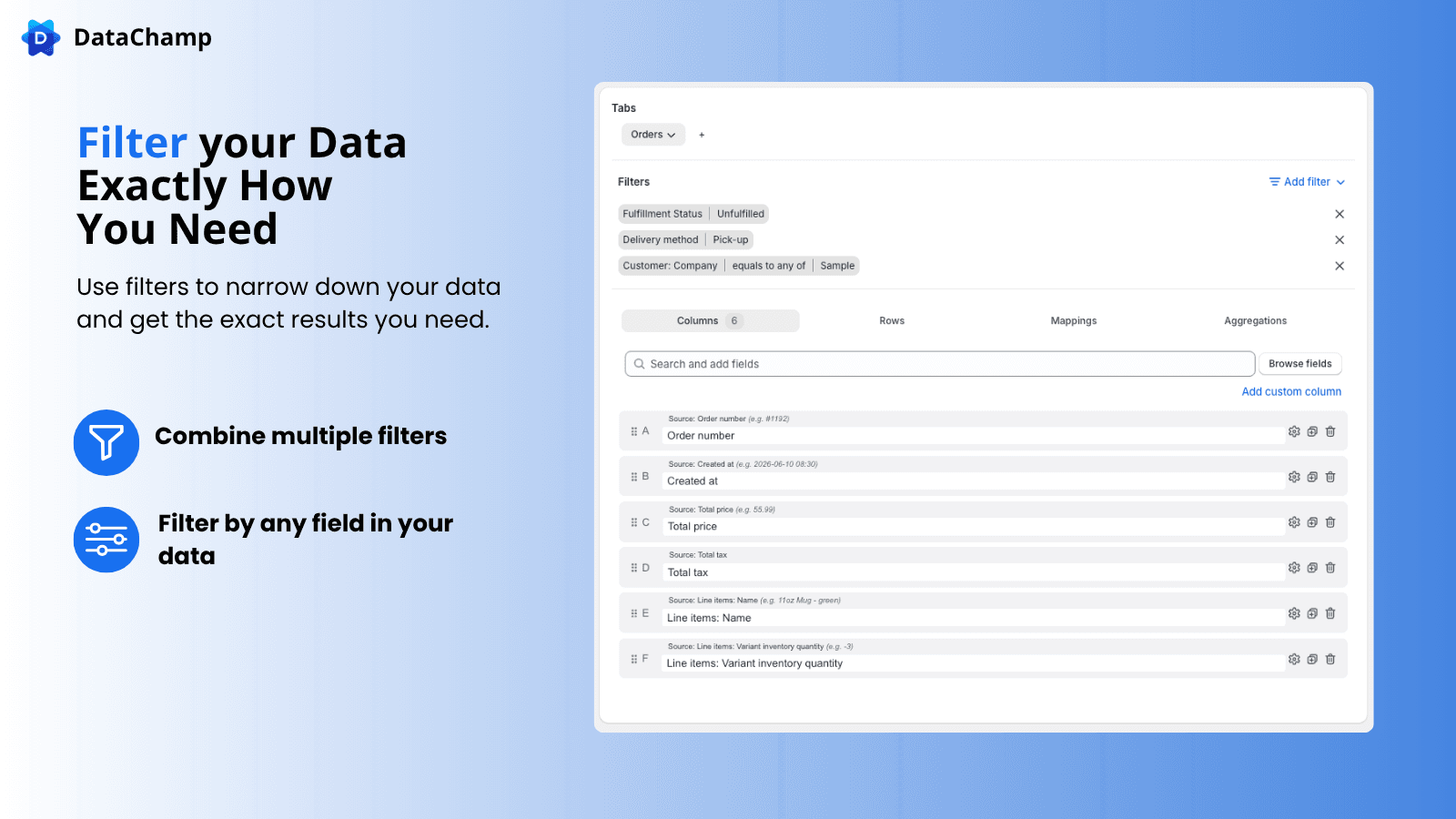Delete the Variant inventory quantity column
This screenshot has height=819, width=1456.
[x=1330, y=659]
